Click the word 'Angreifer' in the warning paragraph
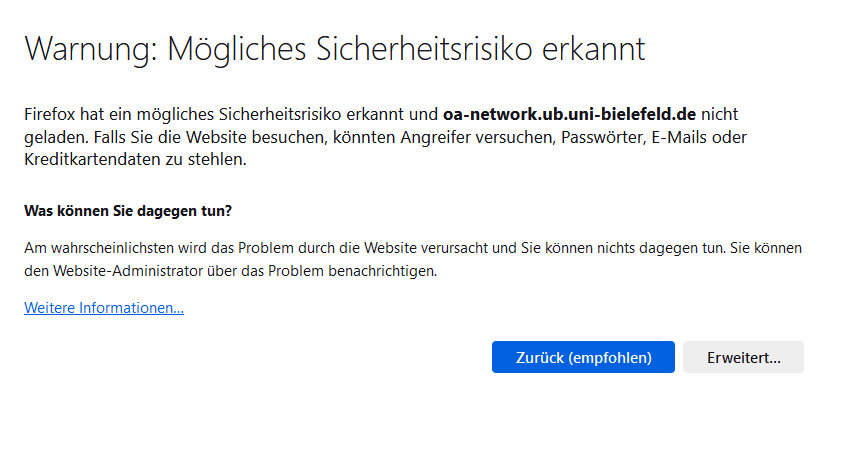 [x=435, y=137]
